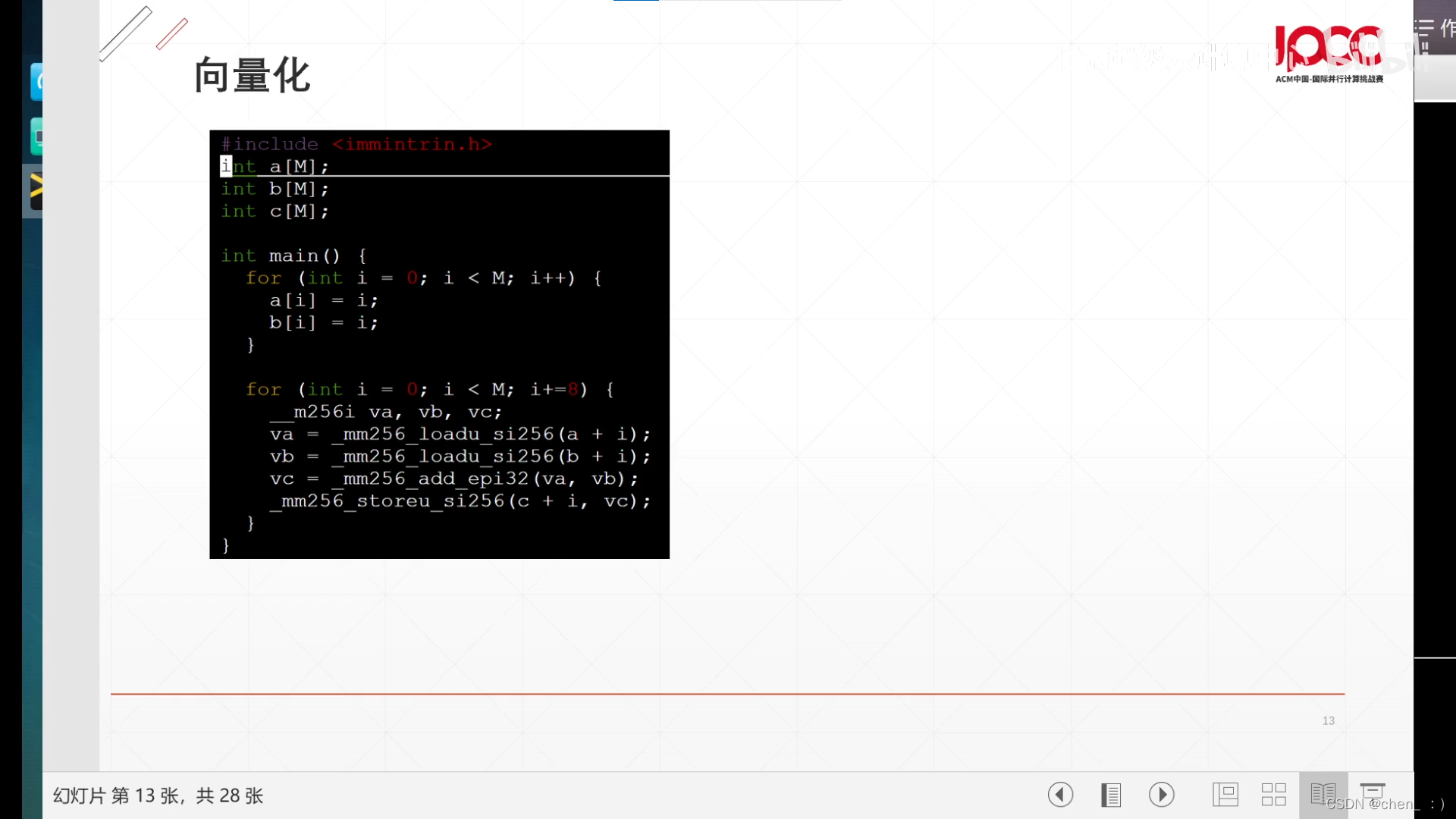1456x819 pixels.
Task: Go to the previous slide using the left arrow
Action: pos(1060,795)
